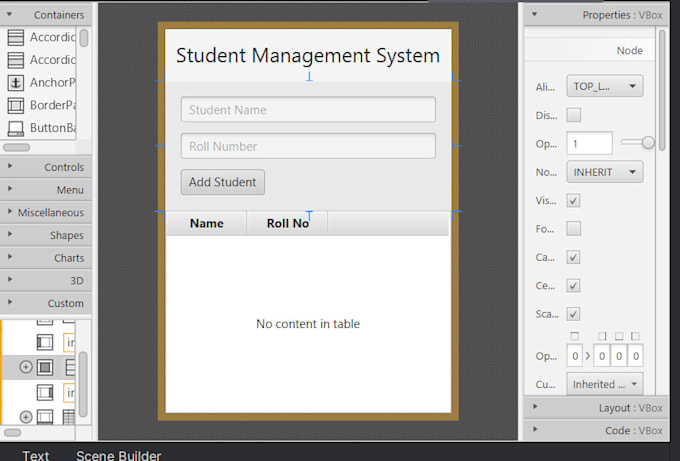Expand the Menu library section
Screen dimensions: 680x461
tap(10, 189)
